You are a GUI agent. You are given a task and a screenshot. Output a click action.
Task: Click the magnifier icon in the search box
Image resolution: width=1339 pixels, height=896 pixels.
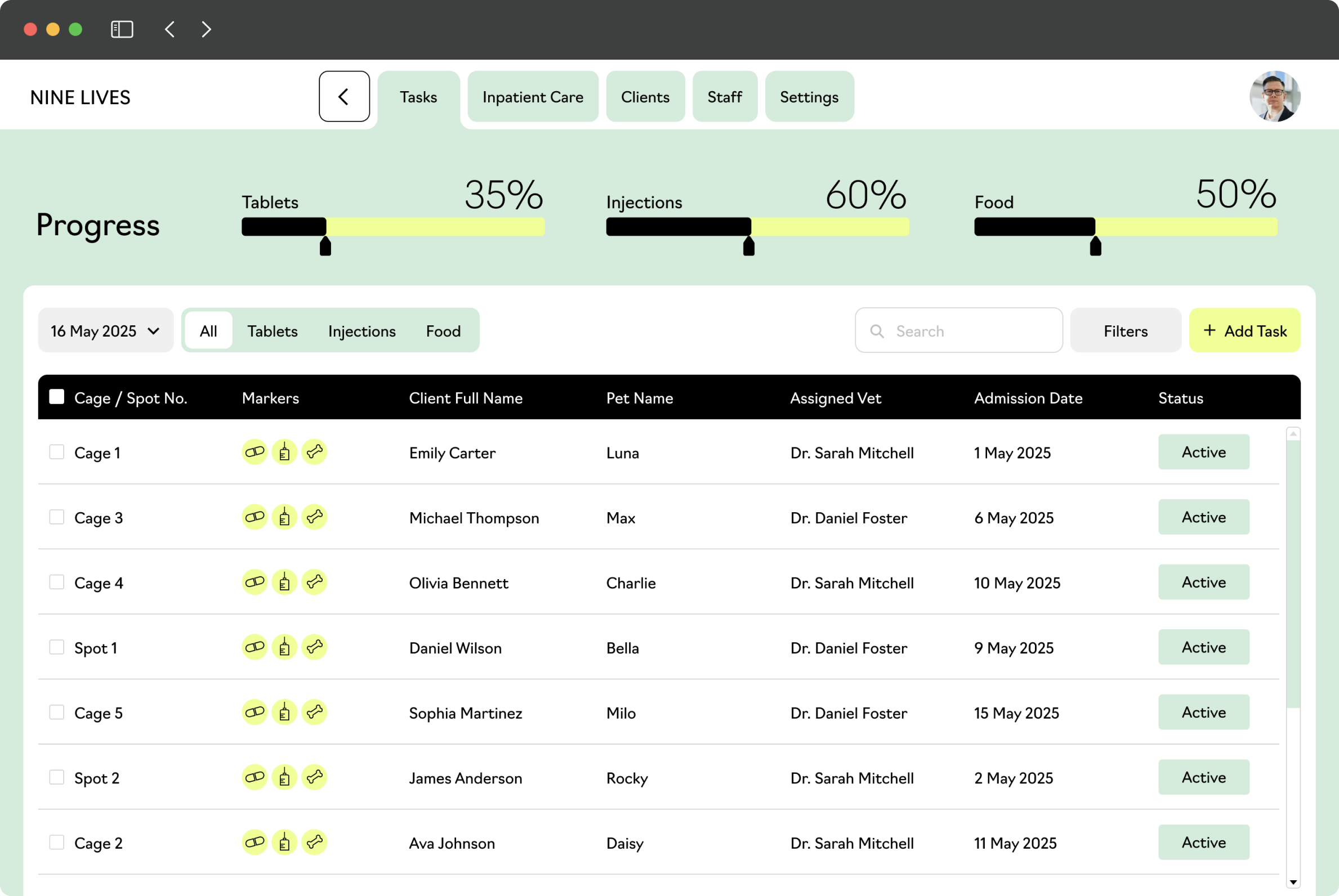pos(877,331)
